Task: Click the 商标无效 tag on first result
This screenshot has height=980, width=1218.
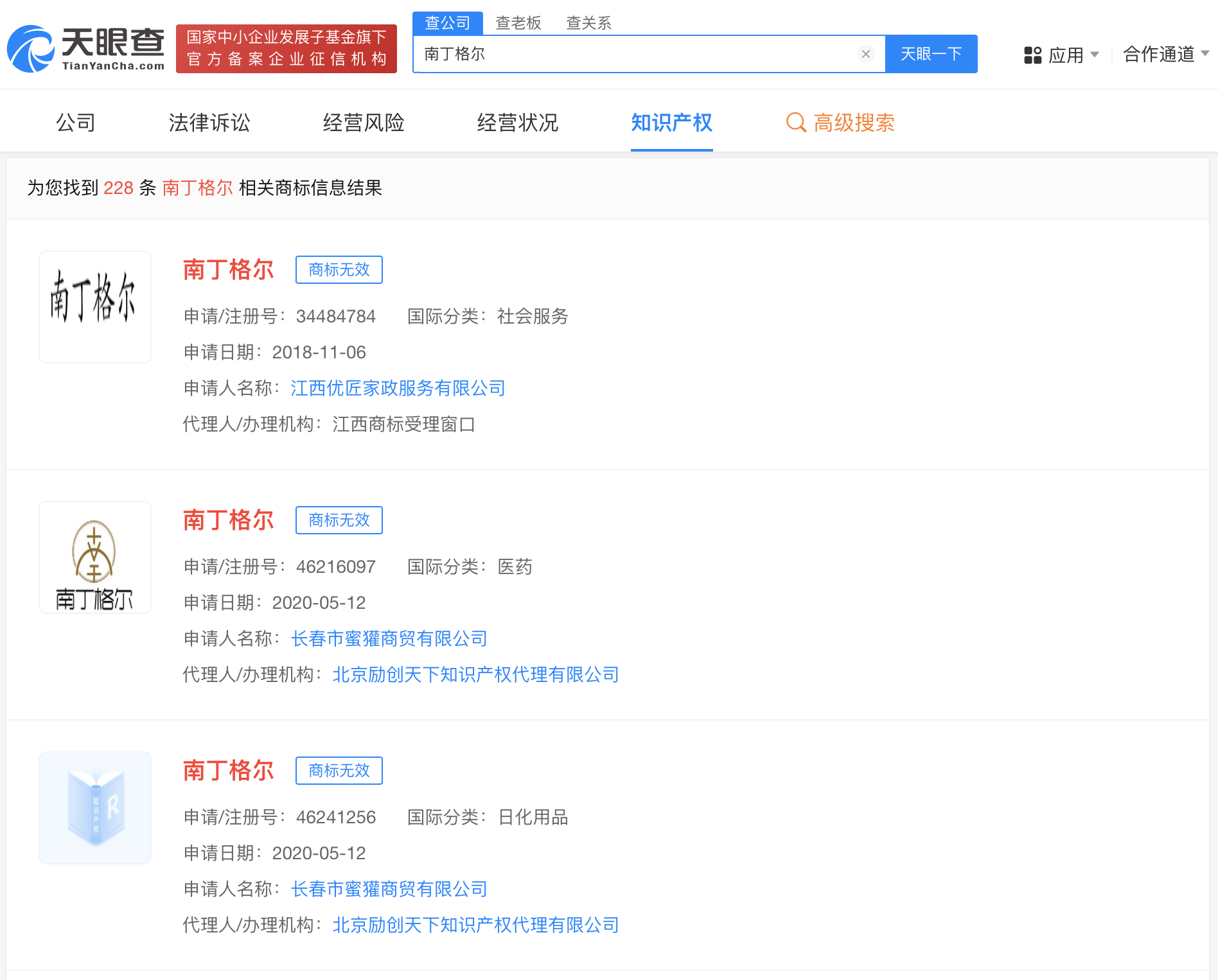Action: 339,270
